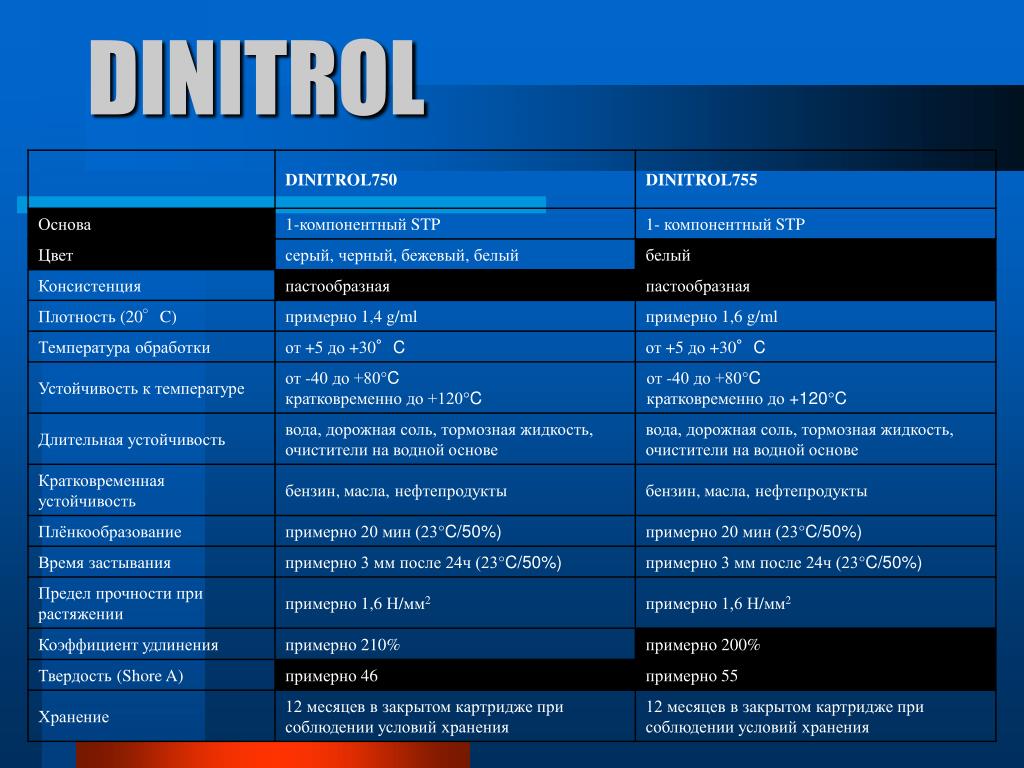Image resolution: width=1024 pixels, height=768 pixels.
Task: Select the 'примерно 1,6 g/ml' density value
Action: tap(711, 317)
